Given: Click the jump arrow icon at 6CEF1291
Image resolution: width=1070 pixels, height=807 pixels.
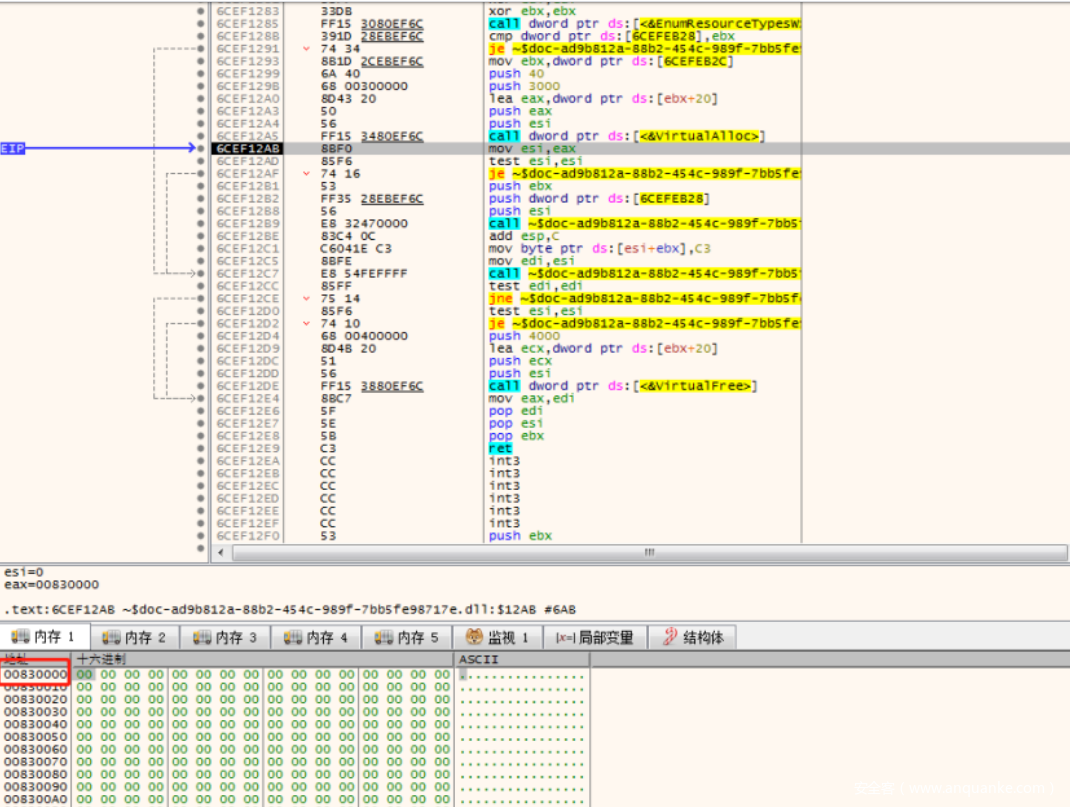Looking at the screenshot, I should [306, 48].
